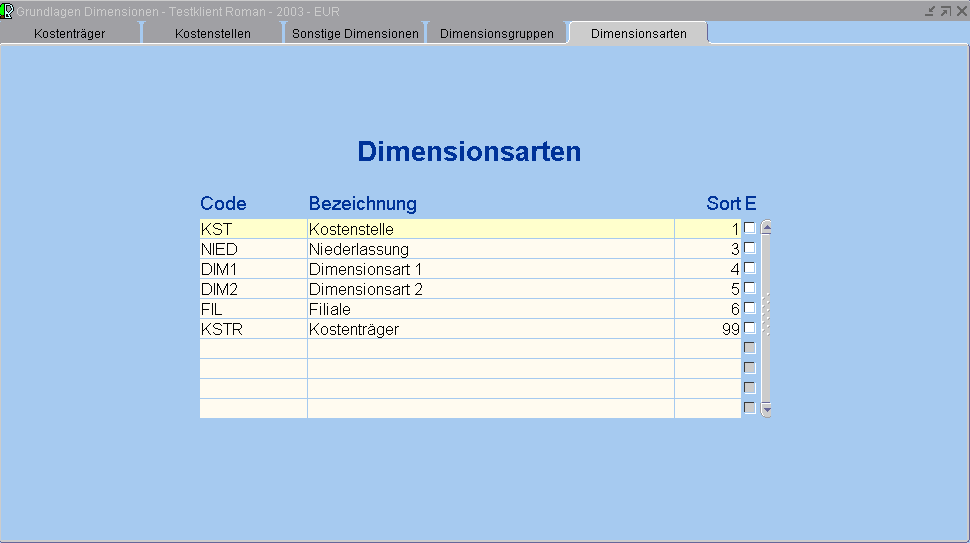Go to the Sonstige Dimensionen tab
970x543 pixels.
point(355,34)
